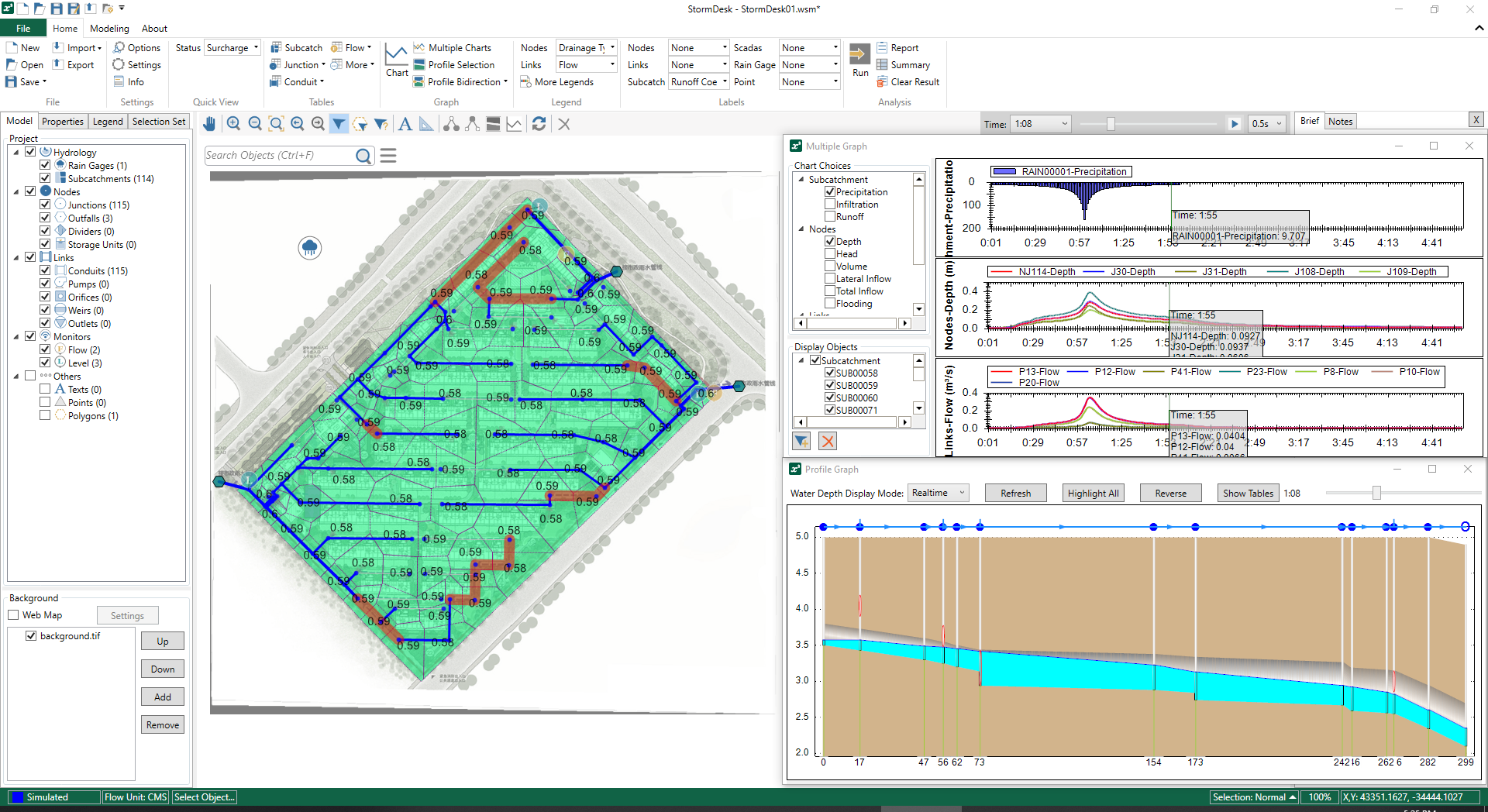Toggle the Junctions (115) layer checkbox
The height and width of the screenshot is (812, 1488).
coord(46,205)
